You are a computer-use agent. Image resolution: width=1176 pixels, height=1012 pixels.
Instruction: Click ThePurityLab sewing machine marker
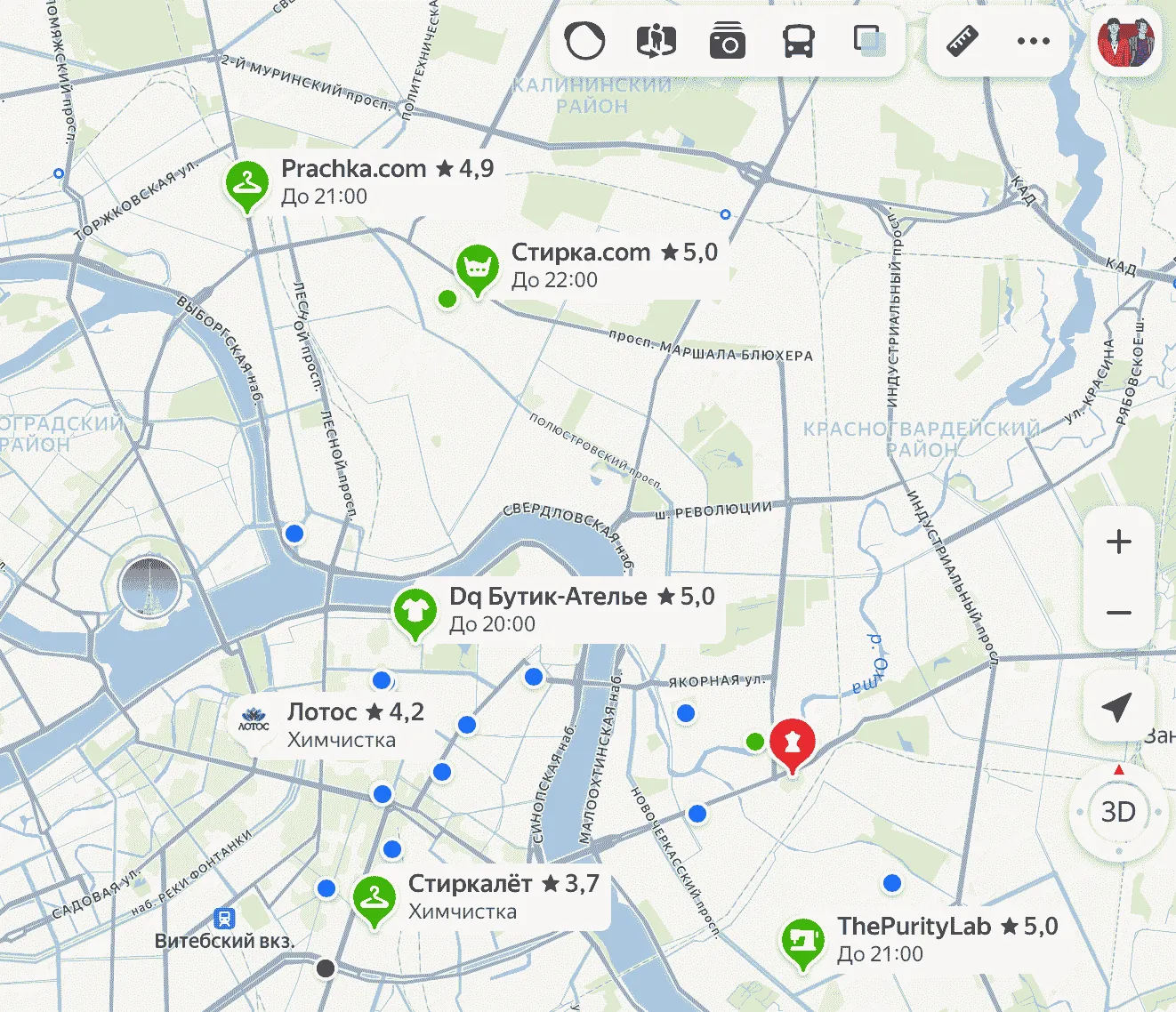tap(802, 940)
